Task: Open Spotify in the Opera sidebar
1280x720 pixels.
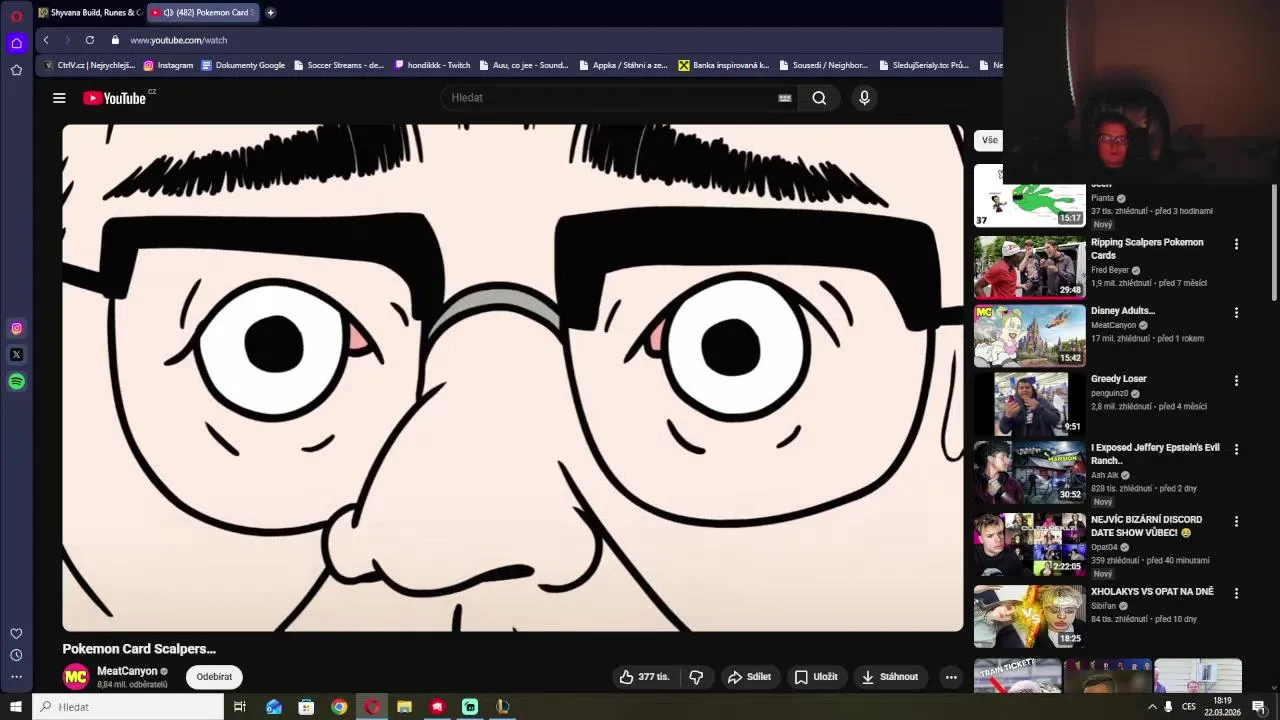Action: pyautogui.click(x=16, y=381)
